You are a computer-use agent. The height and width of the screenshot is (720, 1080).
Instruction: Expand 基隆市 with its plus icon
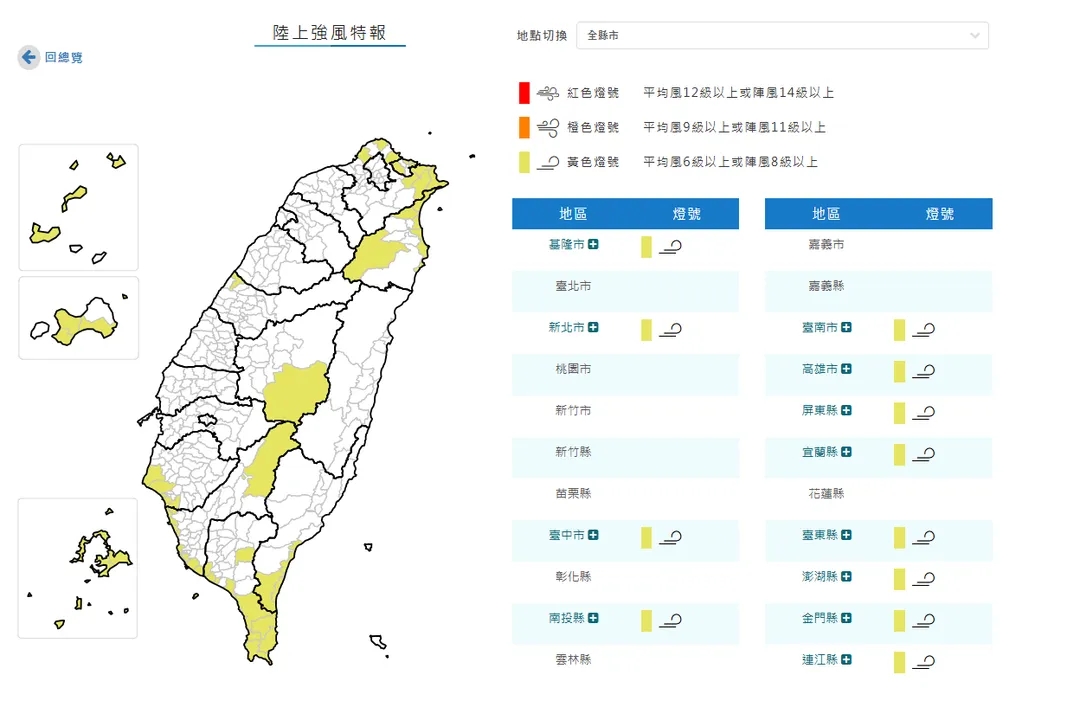593,245
